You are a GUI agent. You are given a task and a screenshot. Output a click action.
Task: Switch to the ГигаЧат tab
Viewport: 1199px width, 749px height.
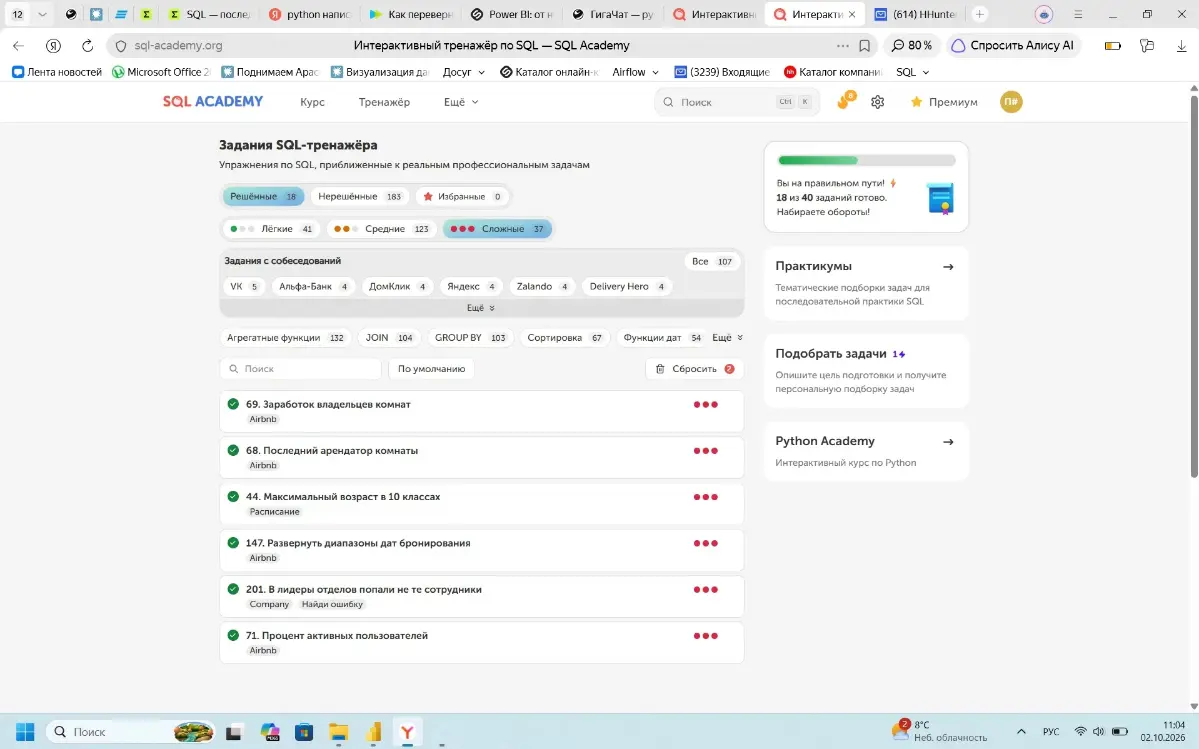tap(612, 15)
